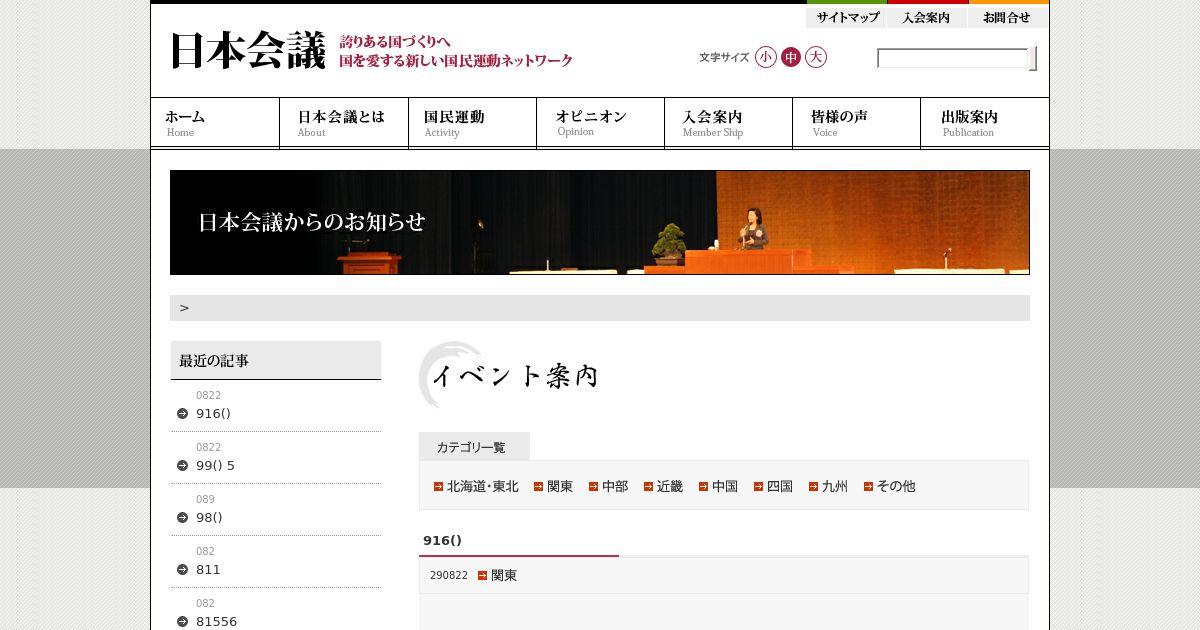
Task: Open recent article 99() 5
Action: (x=215, y=465)
